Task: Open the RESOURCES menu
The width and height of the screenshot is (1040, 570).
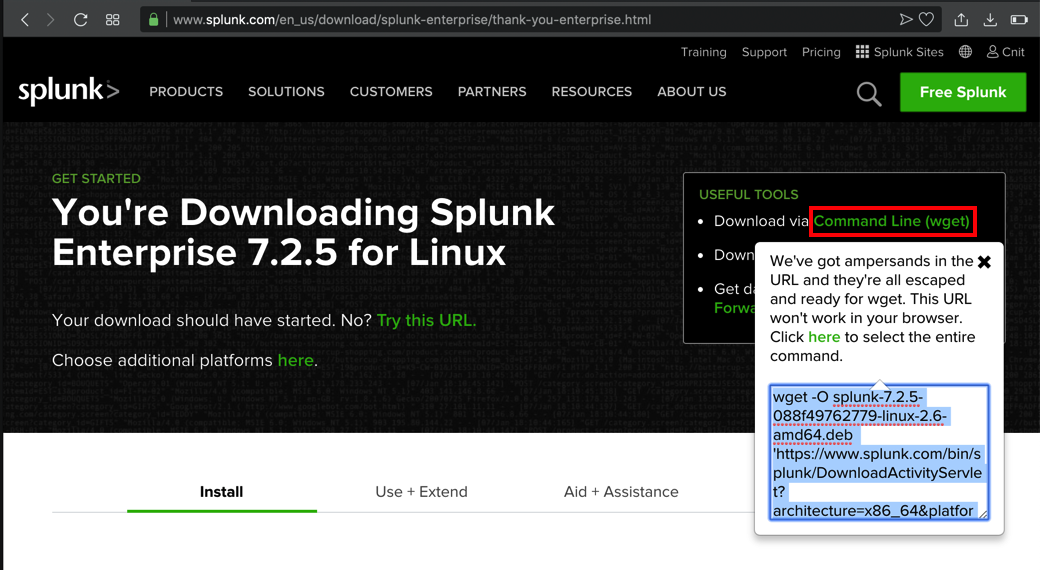Action: (x=592, y=92)
